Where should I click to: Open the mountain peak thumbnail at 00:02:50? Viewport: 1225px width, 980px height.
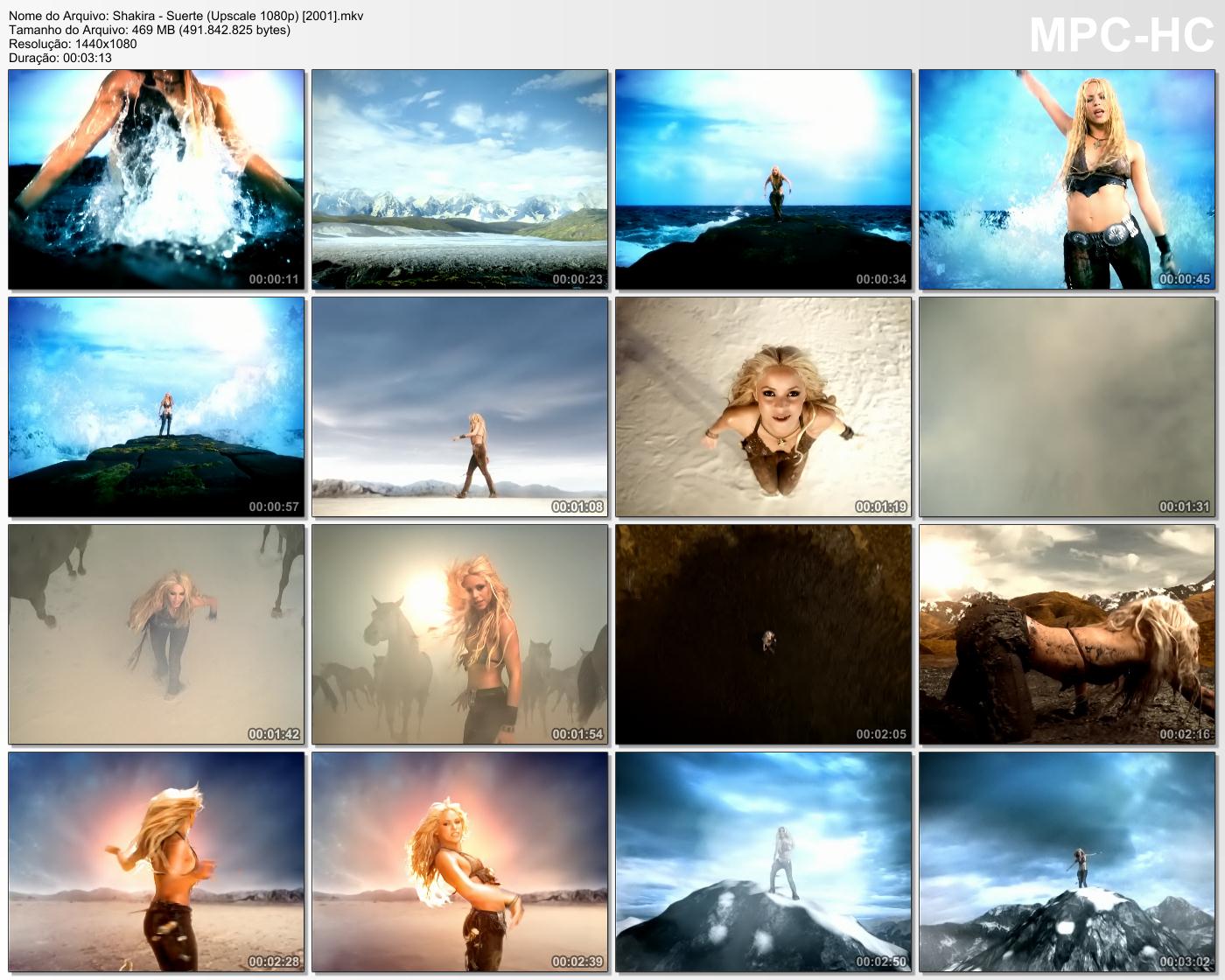pos(764,862)
